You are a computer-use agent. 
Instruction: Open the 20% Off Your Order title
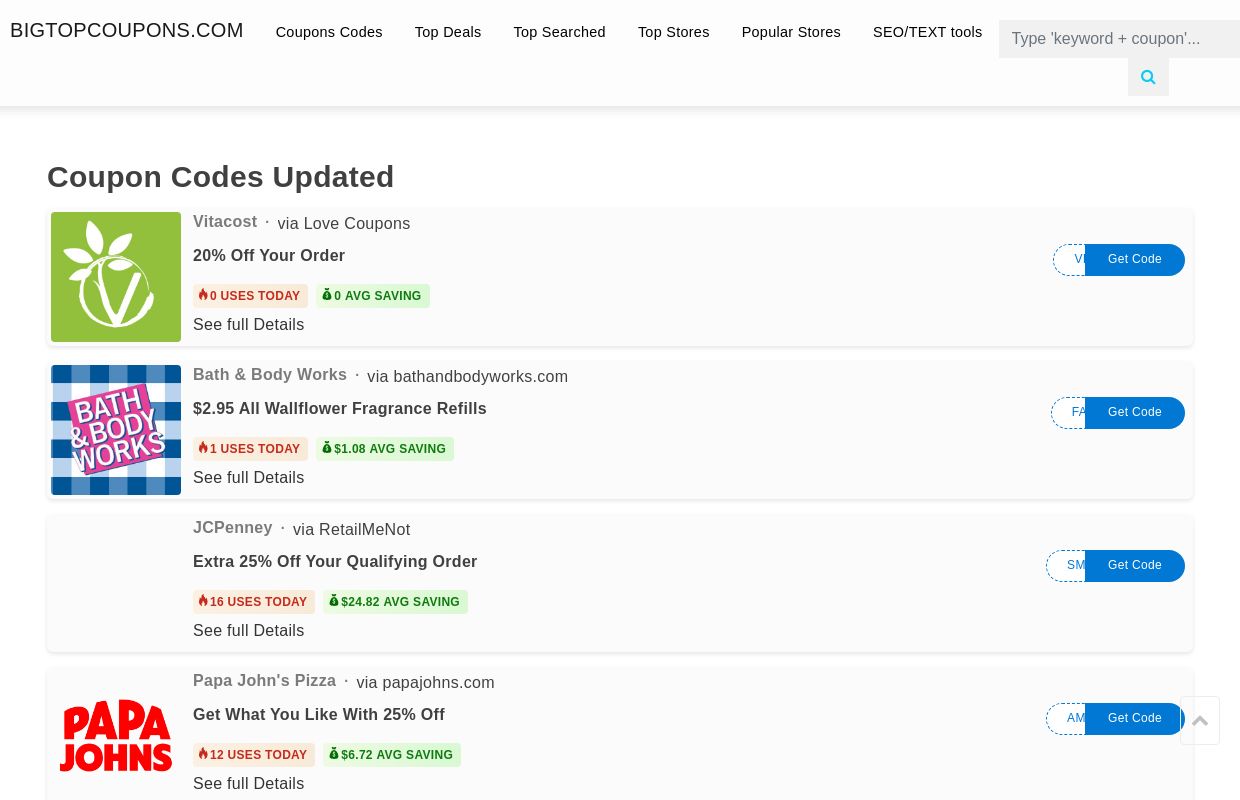click(x=269, y=256)
